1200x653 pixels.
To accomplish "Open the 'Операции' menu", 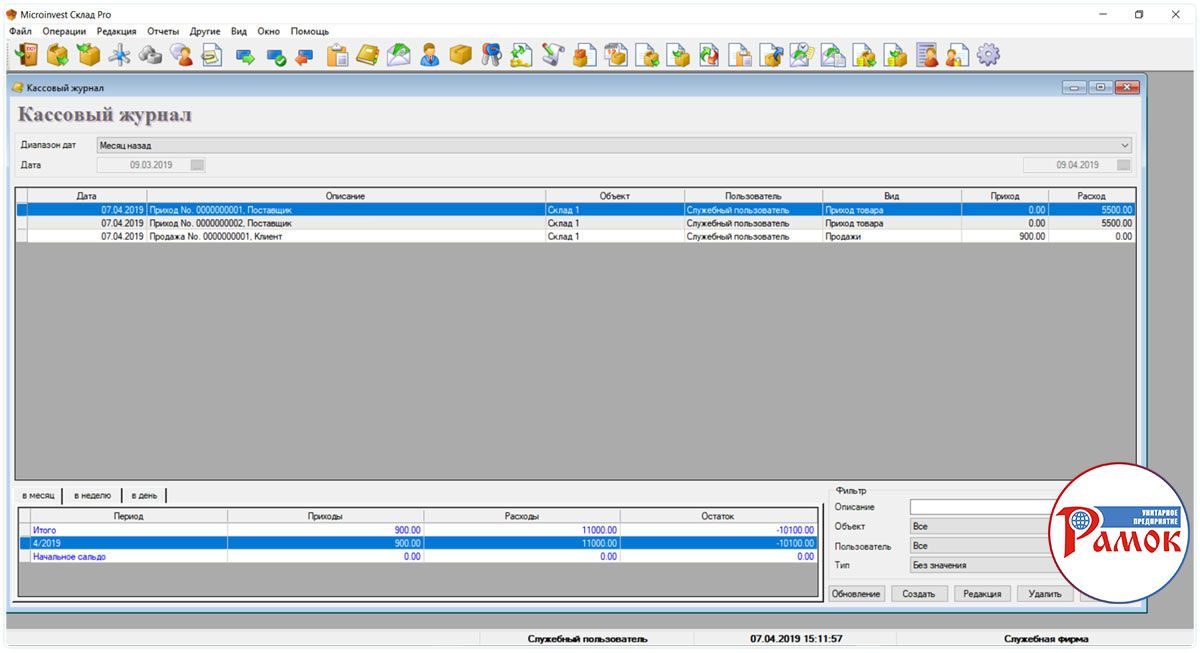I will 64,31.
